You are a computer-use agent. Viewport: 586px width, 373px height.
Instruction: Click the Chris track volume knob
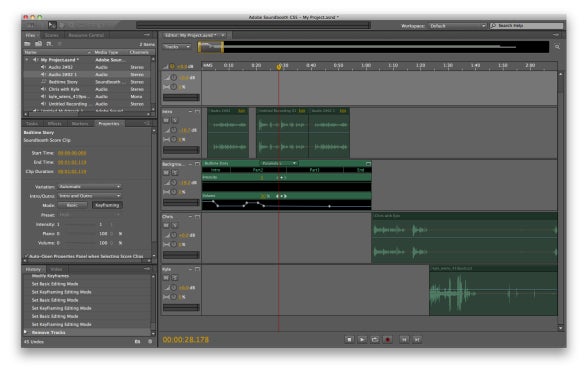pos(174,235)
